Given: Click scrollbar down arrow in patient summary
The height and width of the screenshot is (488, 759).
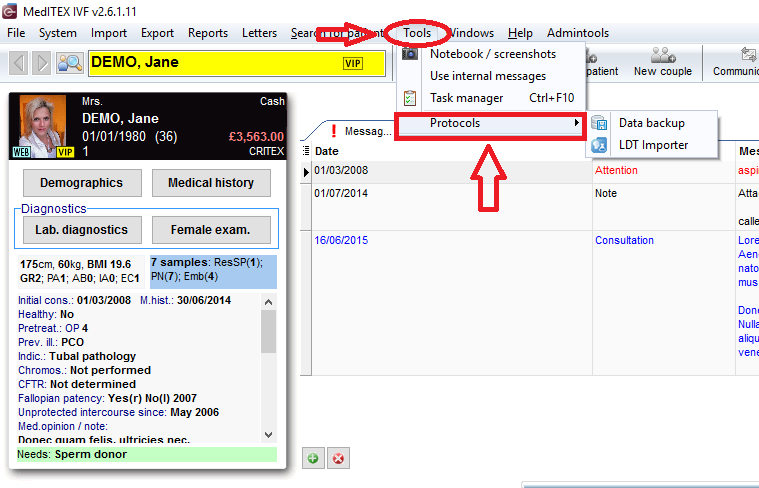Looking at the screenshot, I should pos(269,435).
